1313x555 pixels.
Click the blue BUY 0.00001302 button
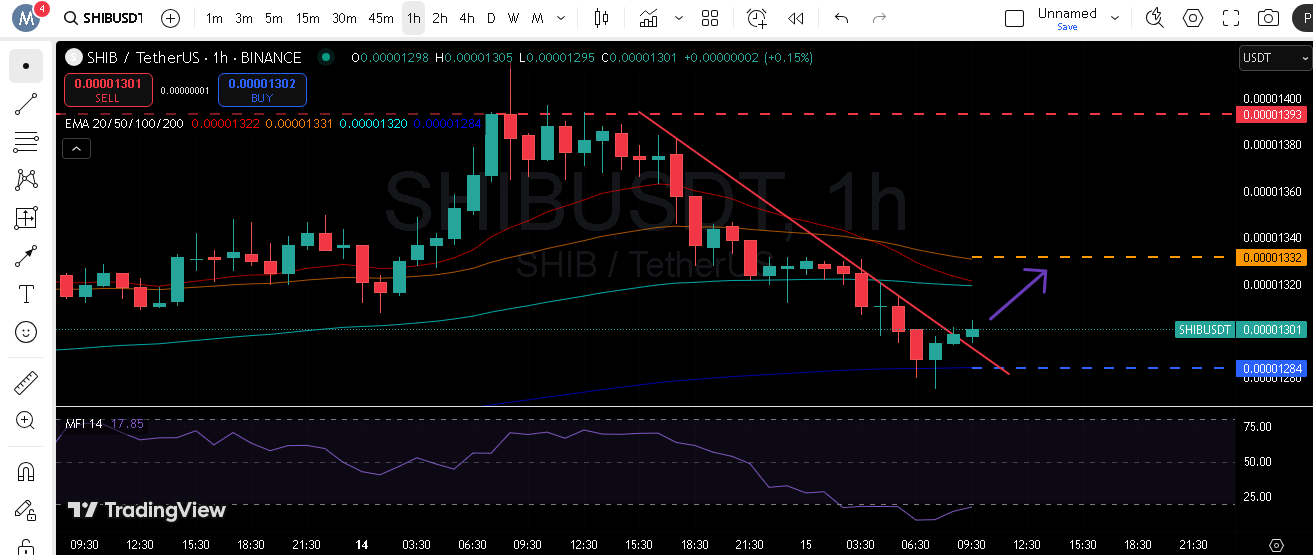coord(262,90)
